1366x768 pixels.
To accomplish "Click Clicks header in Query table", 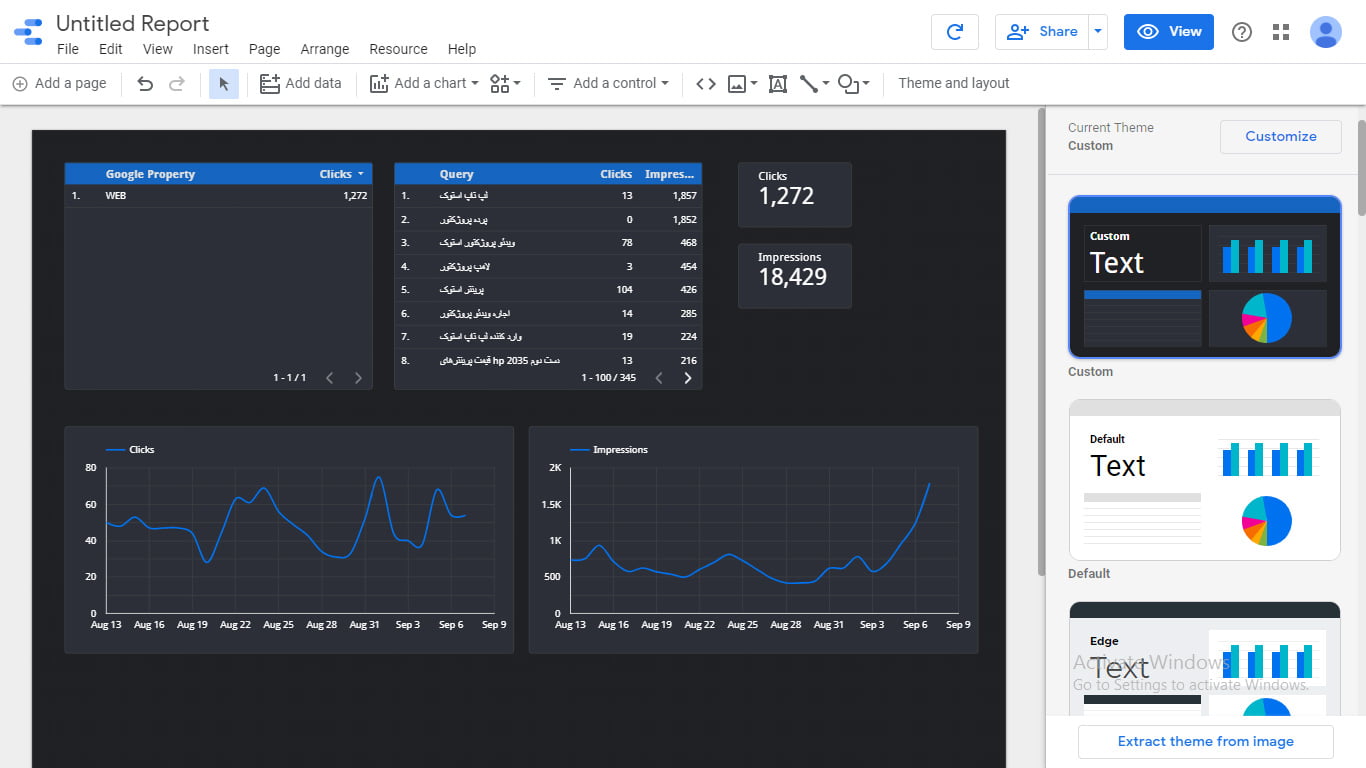I will [616, 174].
